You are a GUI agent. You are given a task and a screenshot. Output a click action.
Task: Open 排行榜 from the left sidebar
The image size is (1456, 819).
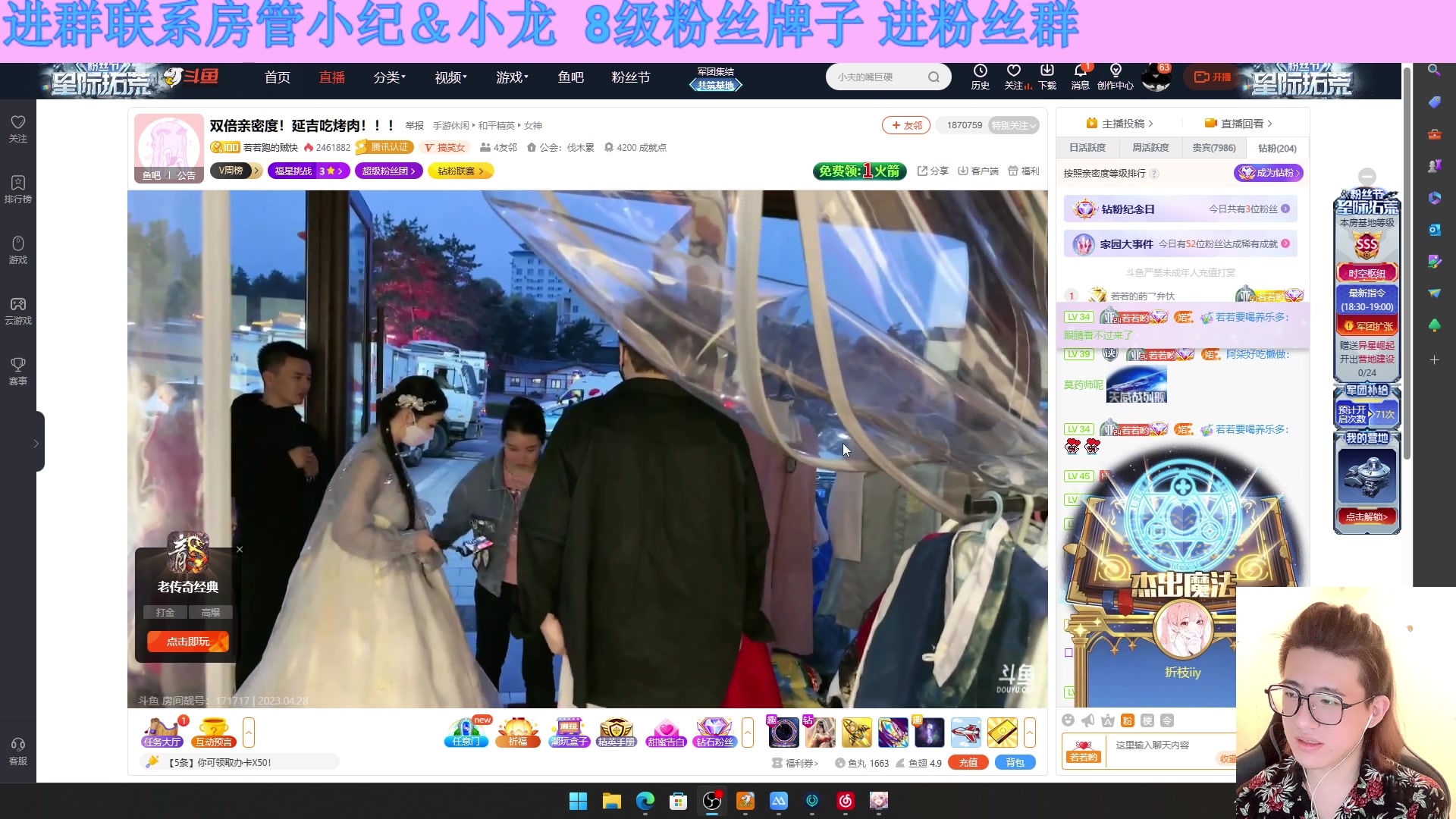point(17,189)
